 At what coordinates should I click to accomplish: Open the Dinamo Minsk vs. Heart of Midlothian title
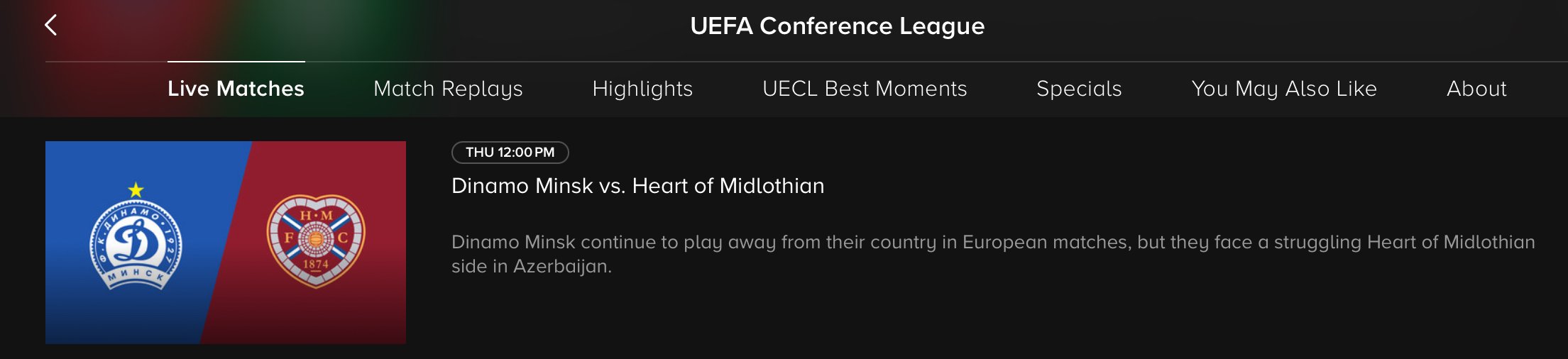[x=637, y=186]
